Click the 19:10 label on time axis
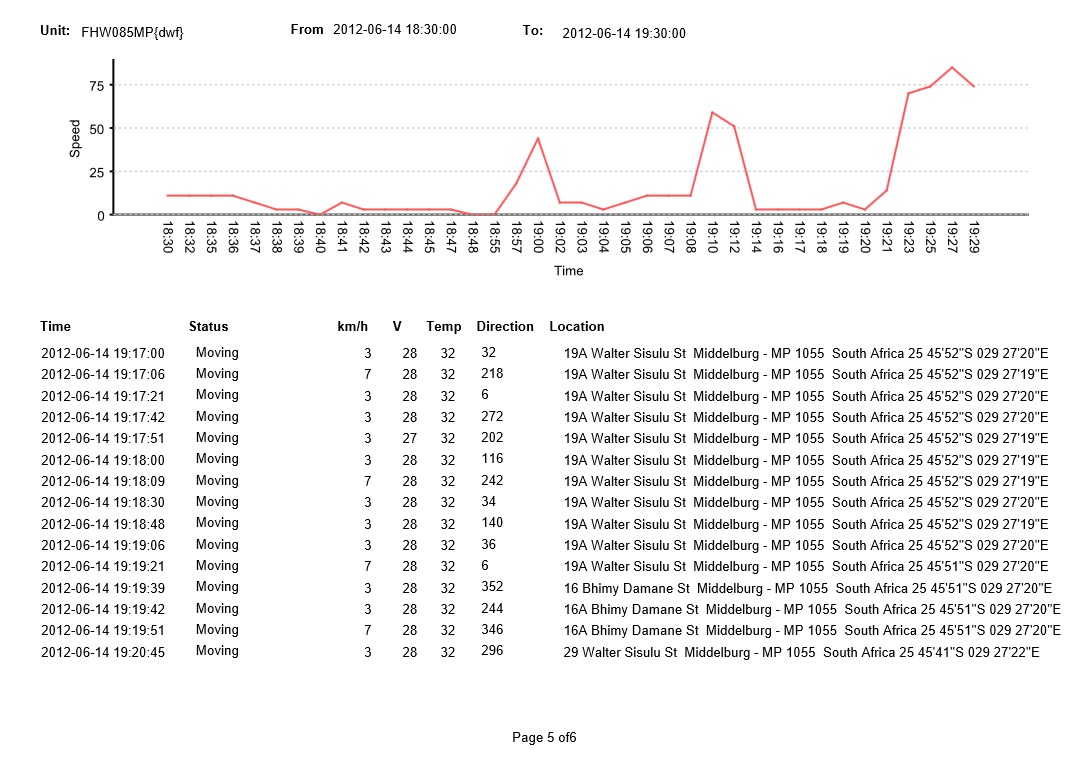This screenshot has width=1072, height=765. (713, 237)
